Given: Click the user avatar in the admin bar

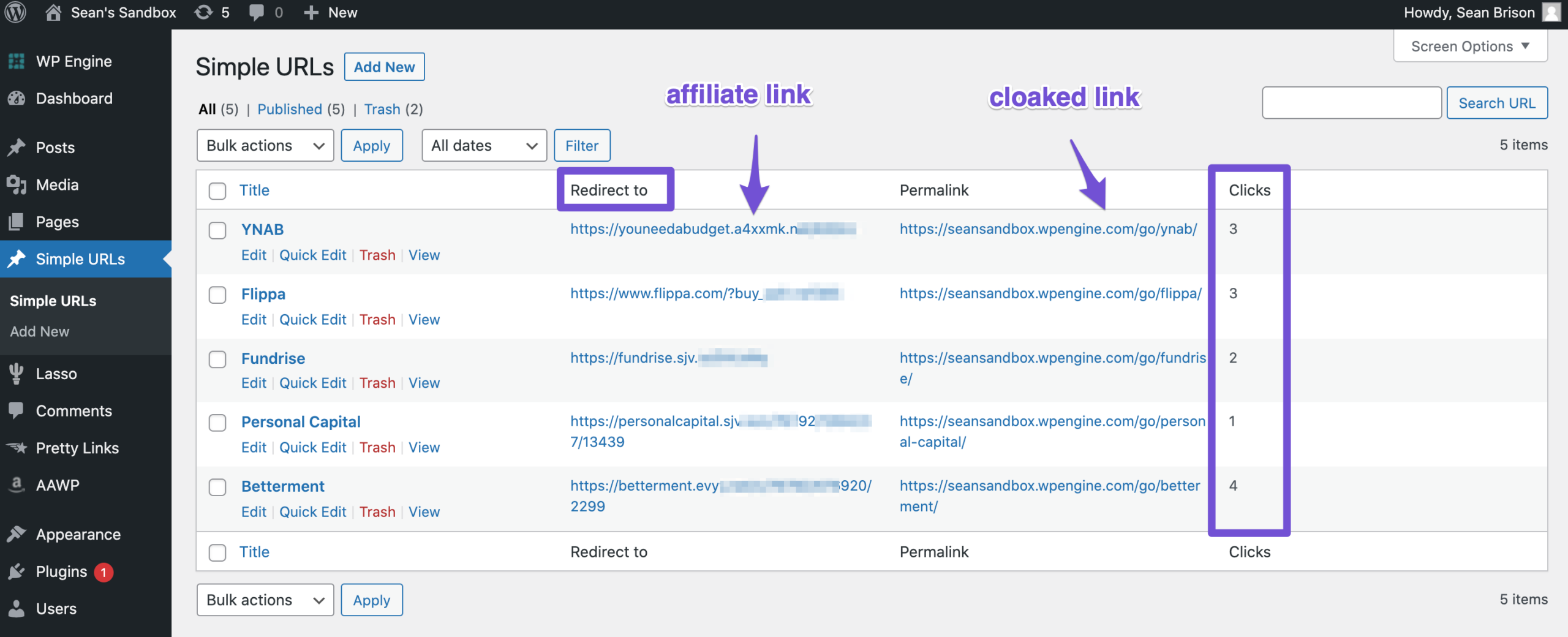Looking at the screenshot, I should [1551, 12].
